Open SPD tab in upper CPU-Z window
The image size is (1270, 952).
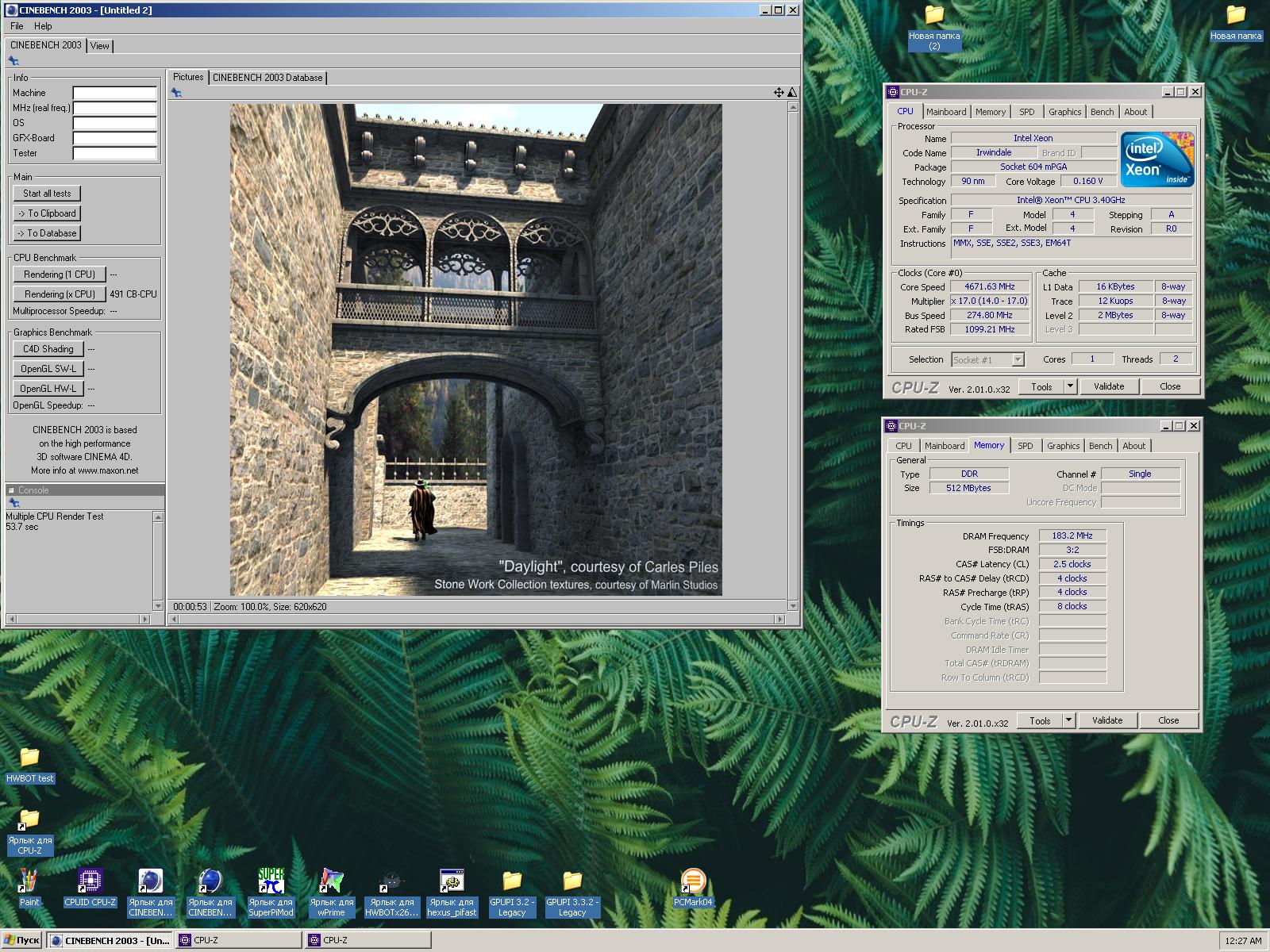click(1027, 112)
